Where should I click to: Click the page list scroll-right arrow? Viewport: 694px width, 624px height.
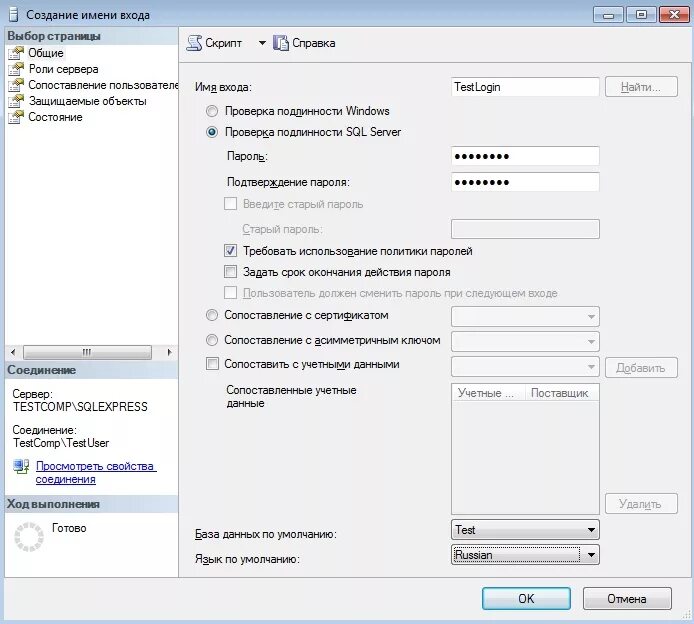click(169, 352)
